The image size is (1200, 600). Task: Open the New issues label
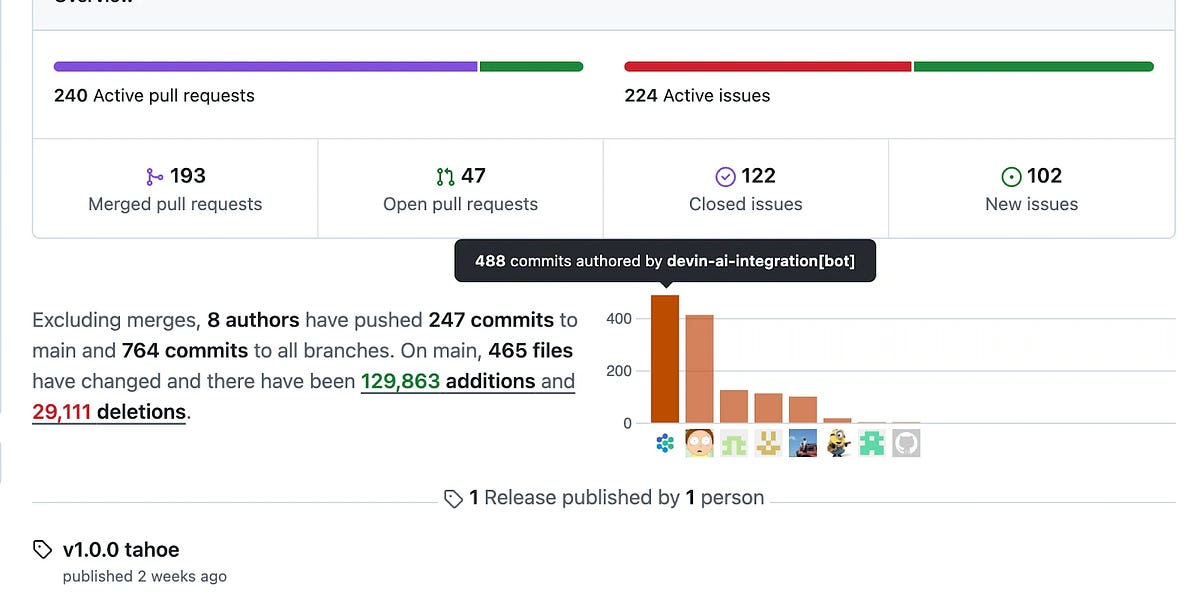(x=1031, y=204)
